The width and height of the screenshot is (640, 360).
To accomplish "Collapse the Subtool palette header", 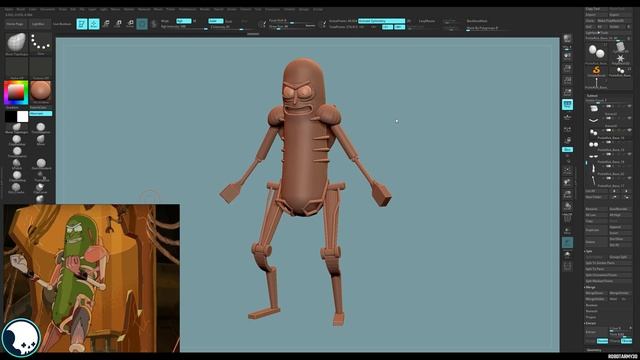I will pyautogui.click(x=592, y=96).
